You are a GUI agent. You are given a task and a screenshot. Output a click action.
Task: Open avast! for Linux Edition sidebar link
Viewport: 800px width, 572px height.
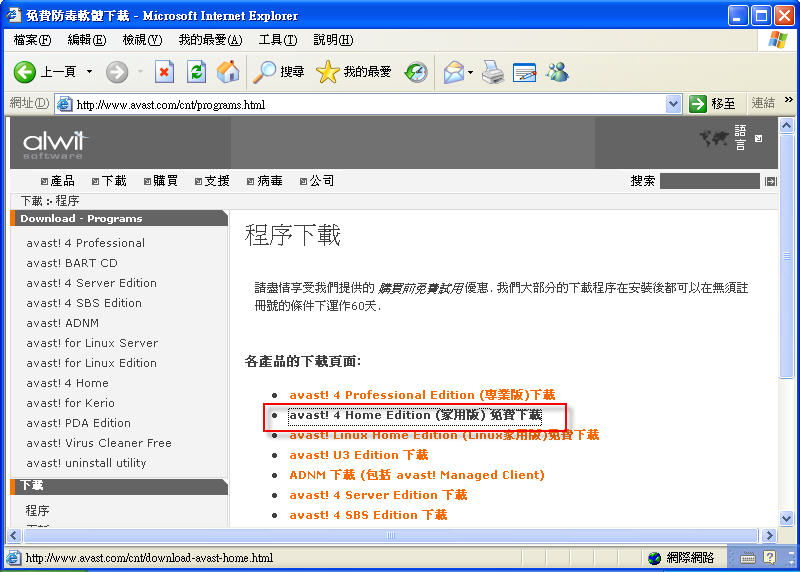[91, 363]
